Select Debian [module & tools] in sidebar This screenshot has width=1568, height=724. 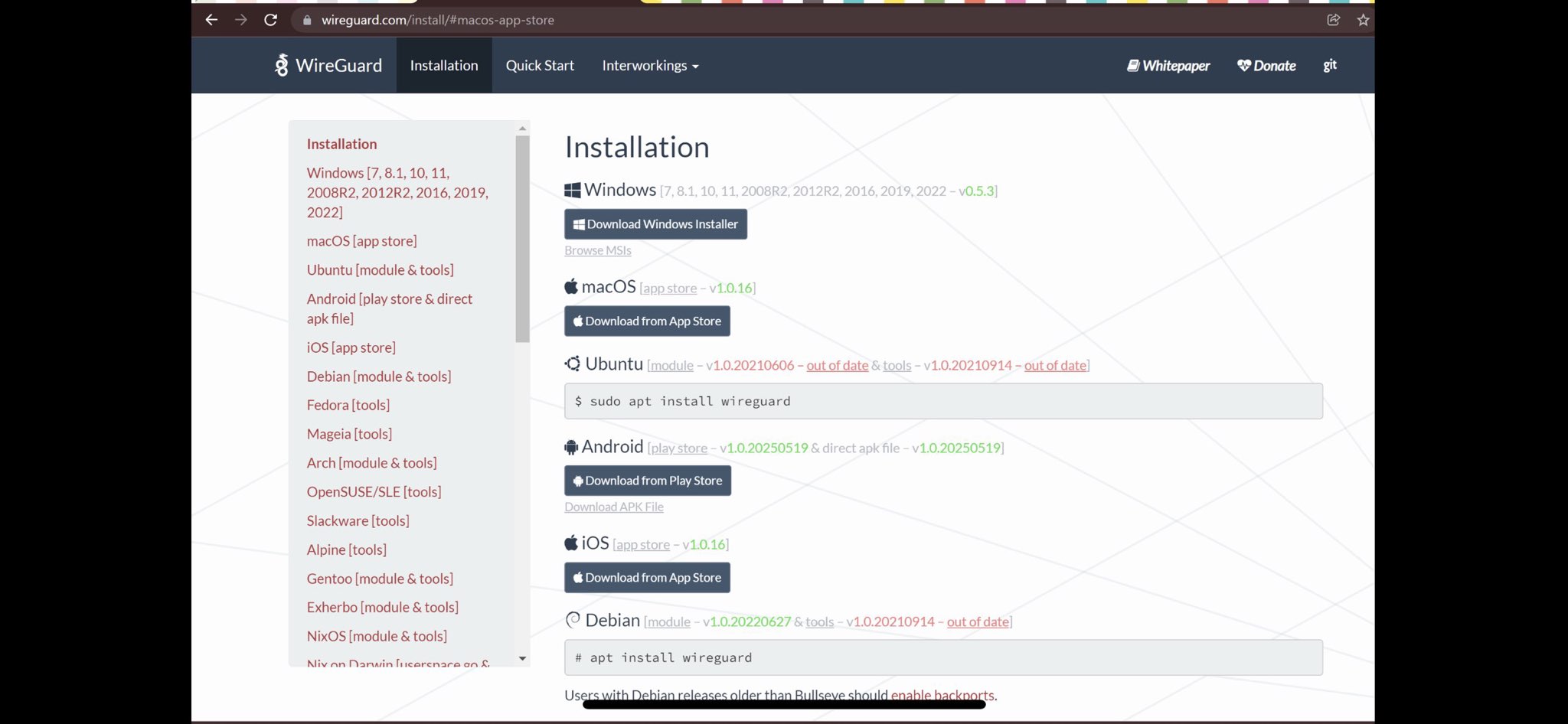(379, 377)
